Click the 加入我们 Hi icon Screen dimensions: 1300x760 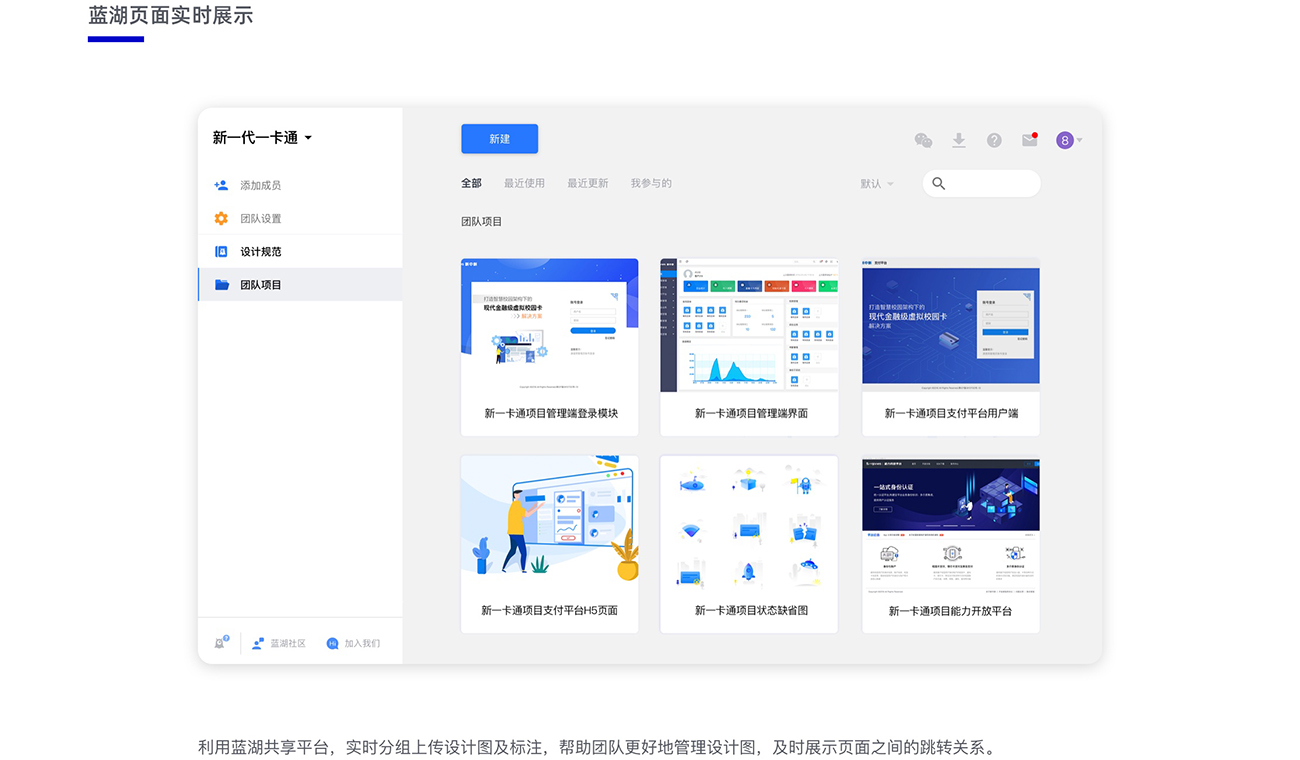click(332, 643)
